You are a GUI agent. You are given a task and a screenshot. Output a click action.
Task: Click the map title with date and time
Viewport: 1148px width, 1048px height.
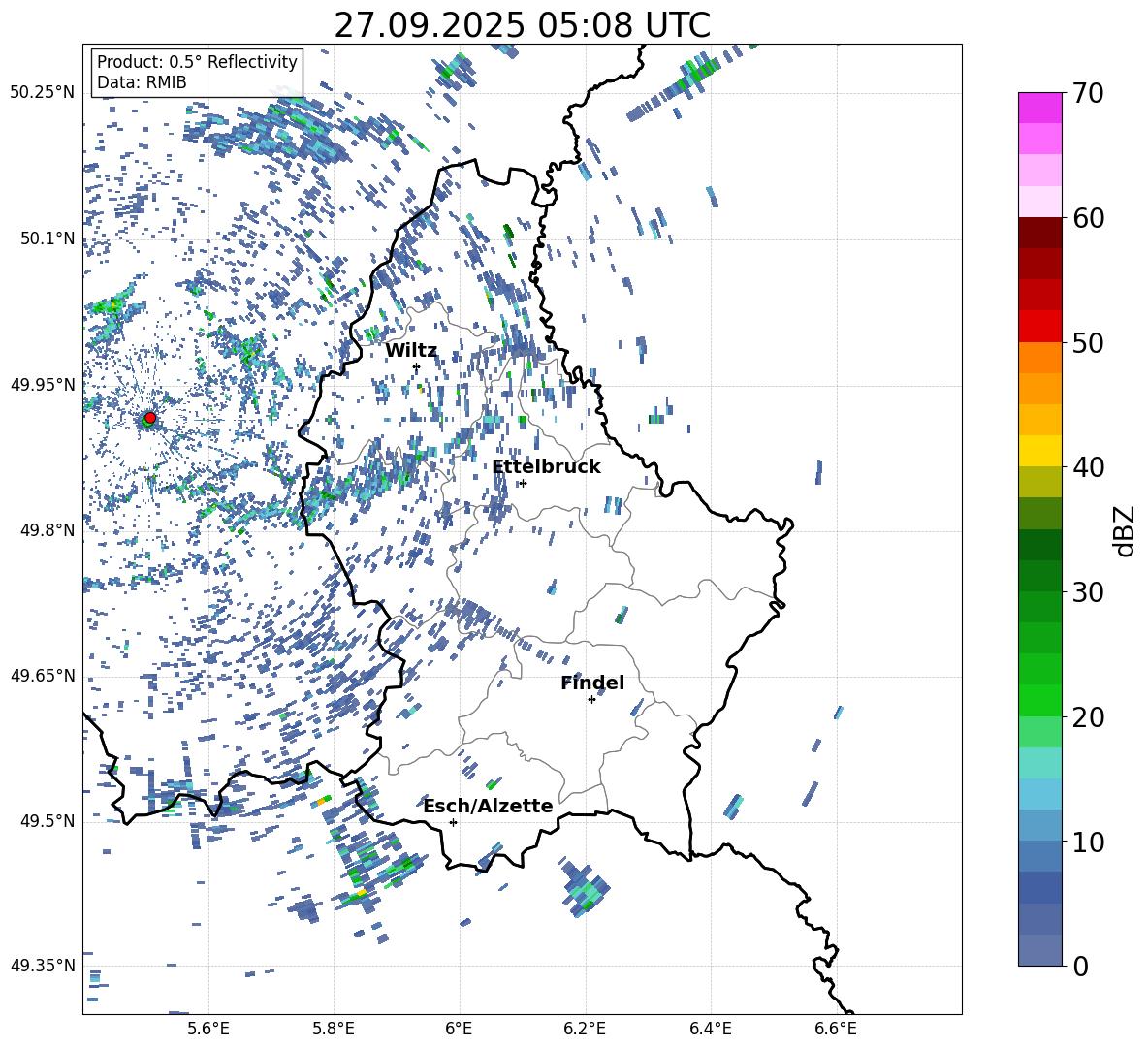tap(522, 25)
